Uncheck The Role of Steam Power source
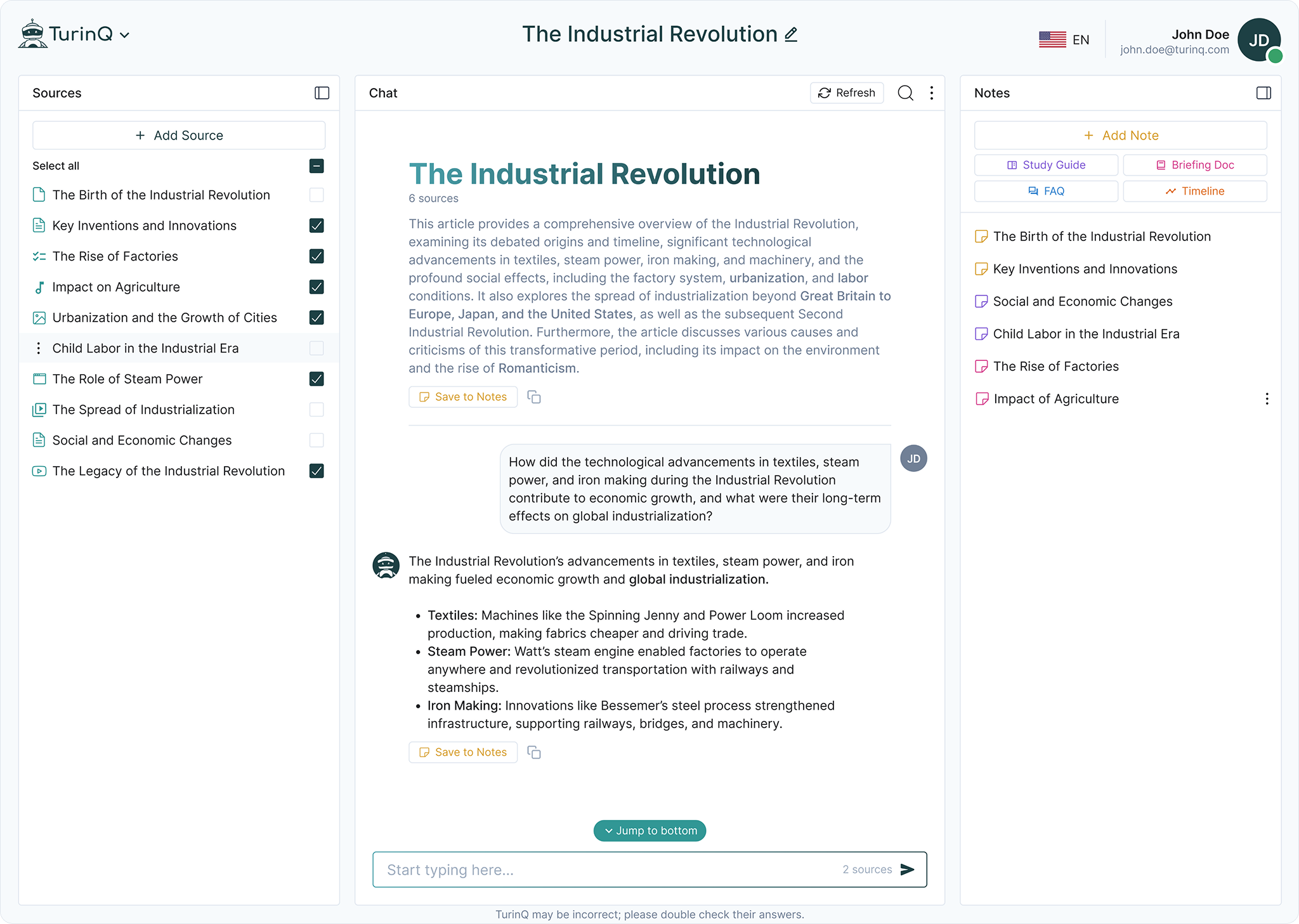This screenshot has width=1299, height=924. tap(317, 379)
